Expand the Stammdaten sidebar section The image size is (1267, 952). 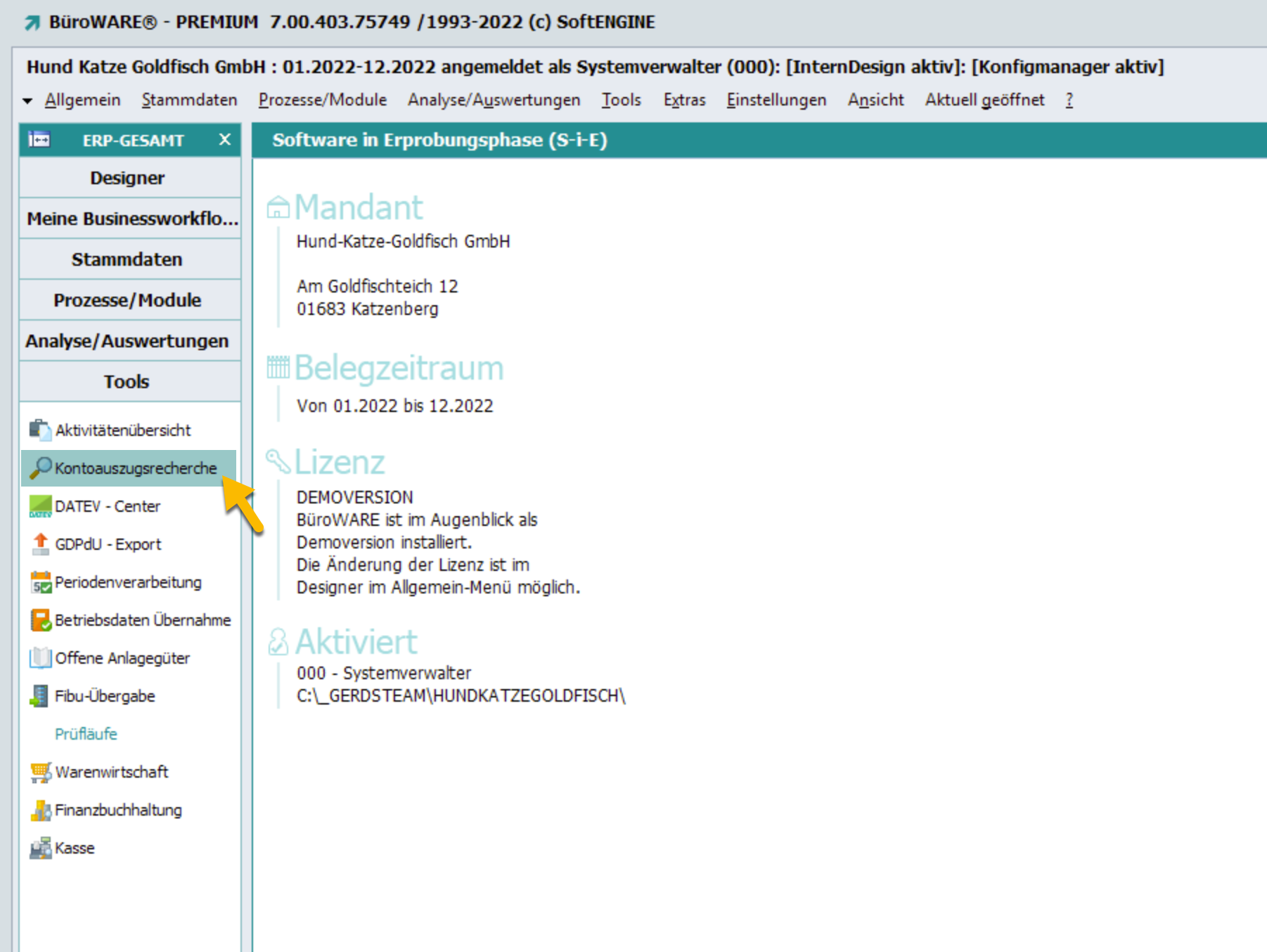pyautogui.click(x=127, y=259)
